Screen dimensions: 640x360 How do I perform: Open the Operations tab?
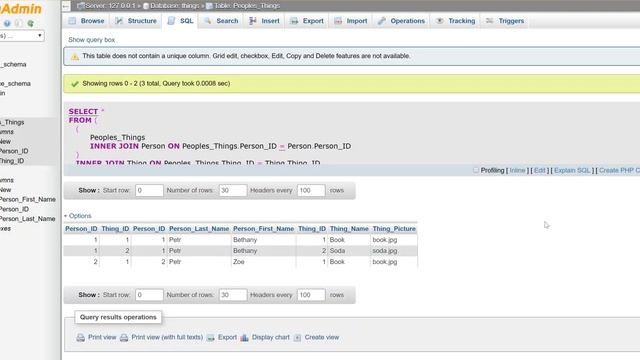401,21
